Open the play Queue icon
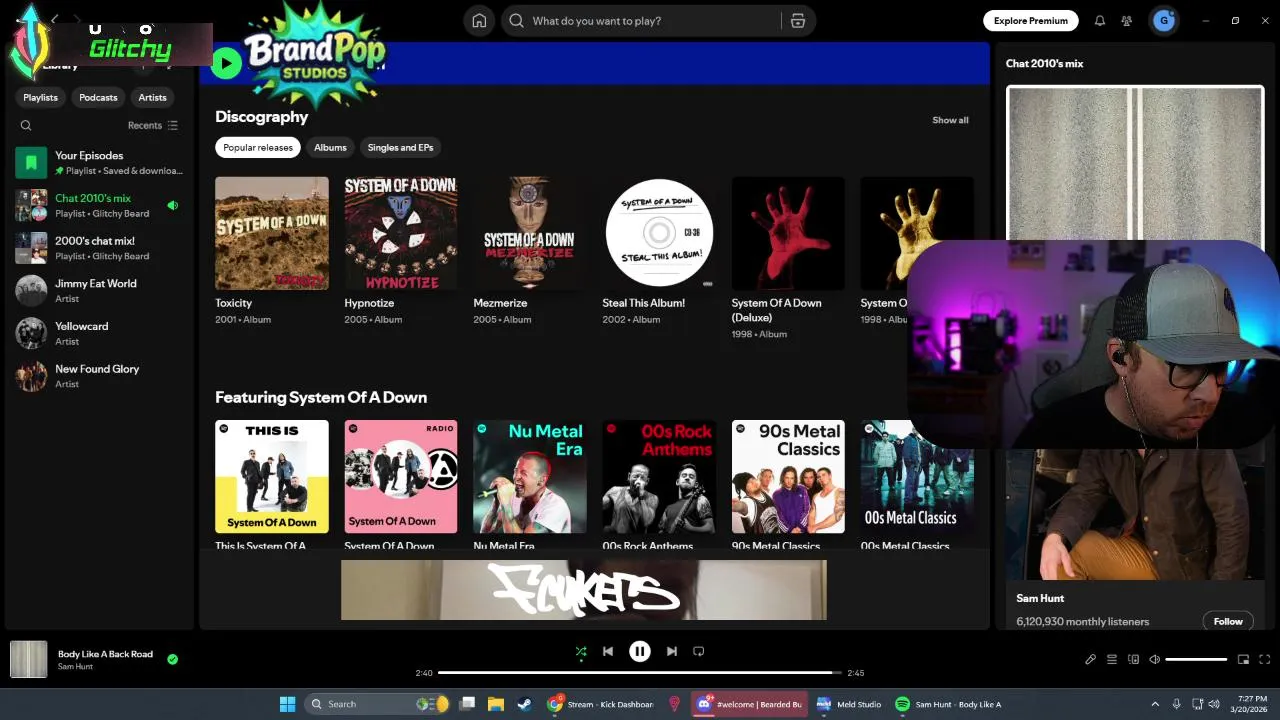Image resolution: width=1280 pixels, height=720 pixels. coord(1111,659)
